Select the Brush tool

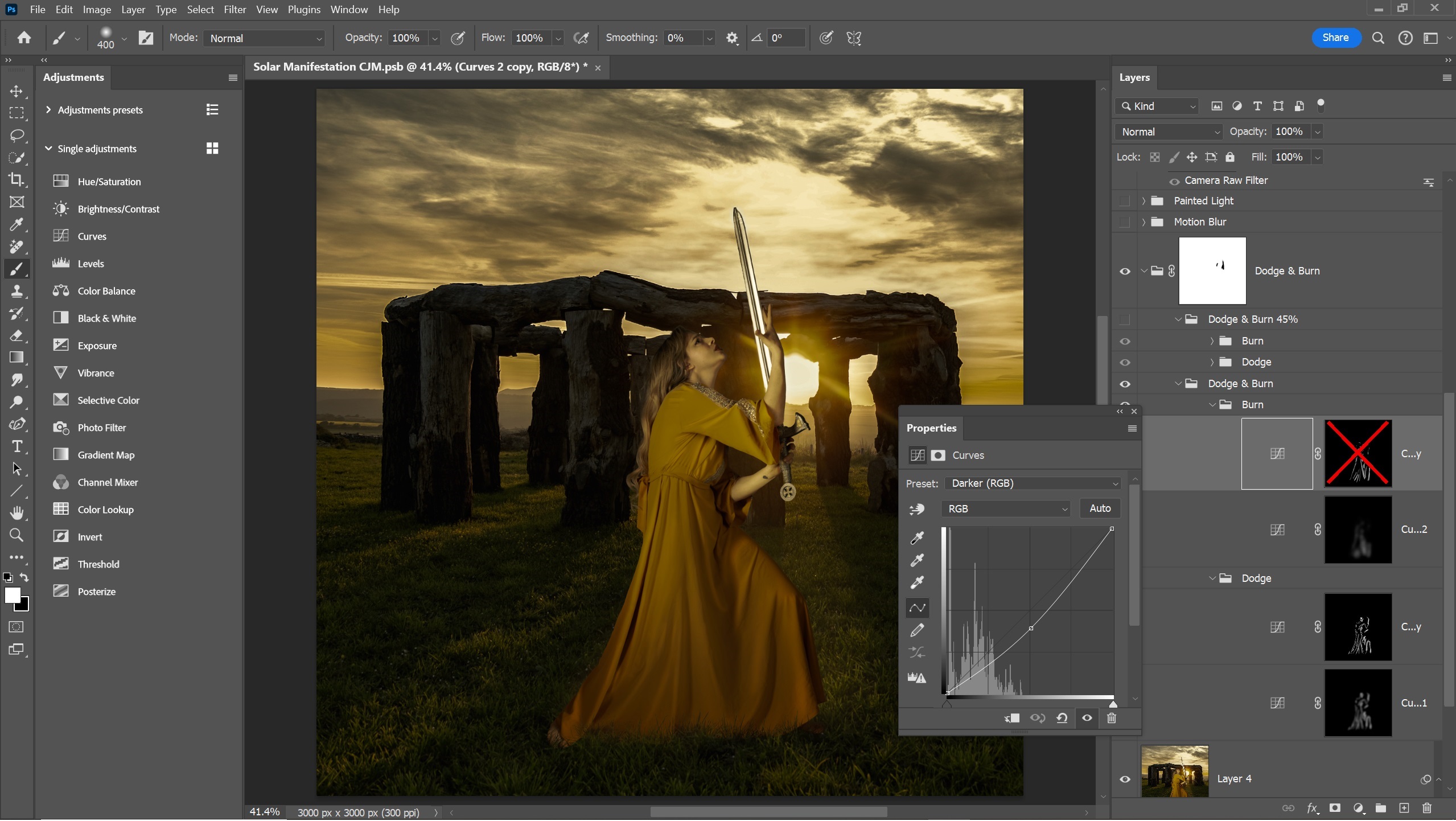(17, 269)
